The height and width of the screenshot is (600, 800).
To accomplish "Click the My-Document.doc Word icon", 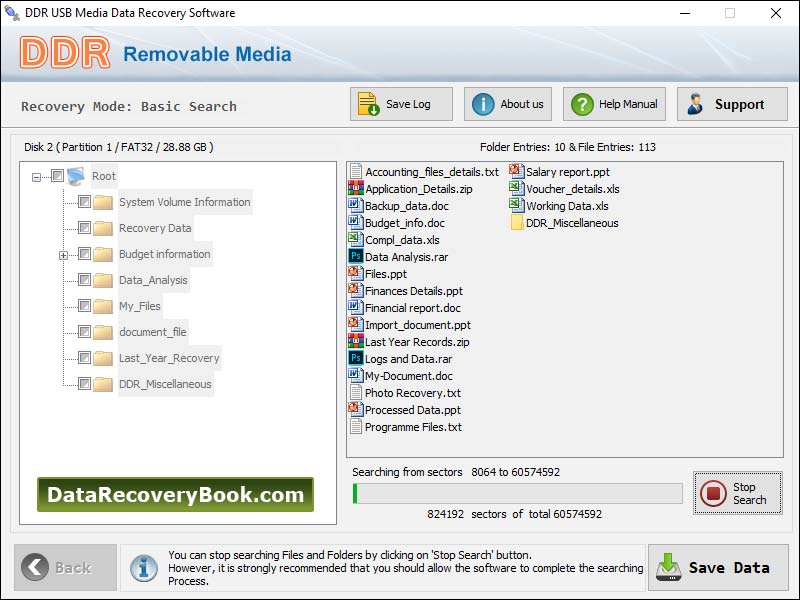I will (x=354, y=375).
